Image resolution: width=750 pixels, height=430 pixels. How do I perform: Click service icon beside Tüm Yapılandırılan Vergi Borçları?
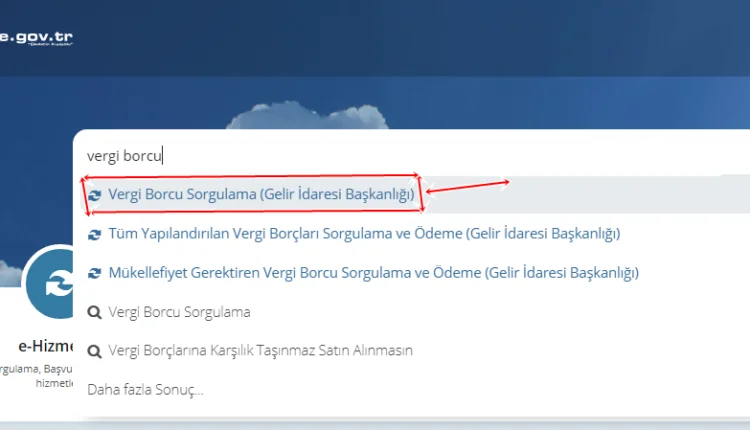pyautogui.click(x=95, y=234)
